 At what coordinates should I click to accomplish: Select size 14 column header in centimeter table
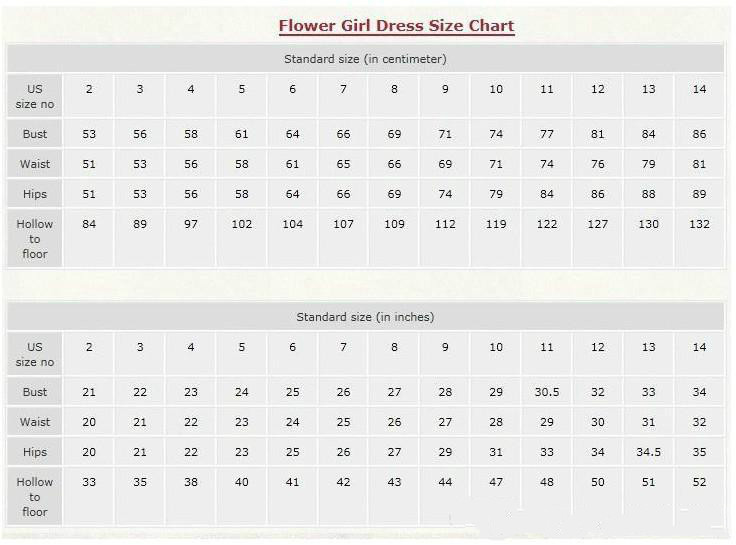[x=699, y=89]
